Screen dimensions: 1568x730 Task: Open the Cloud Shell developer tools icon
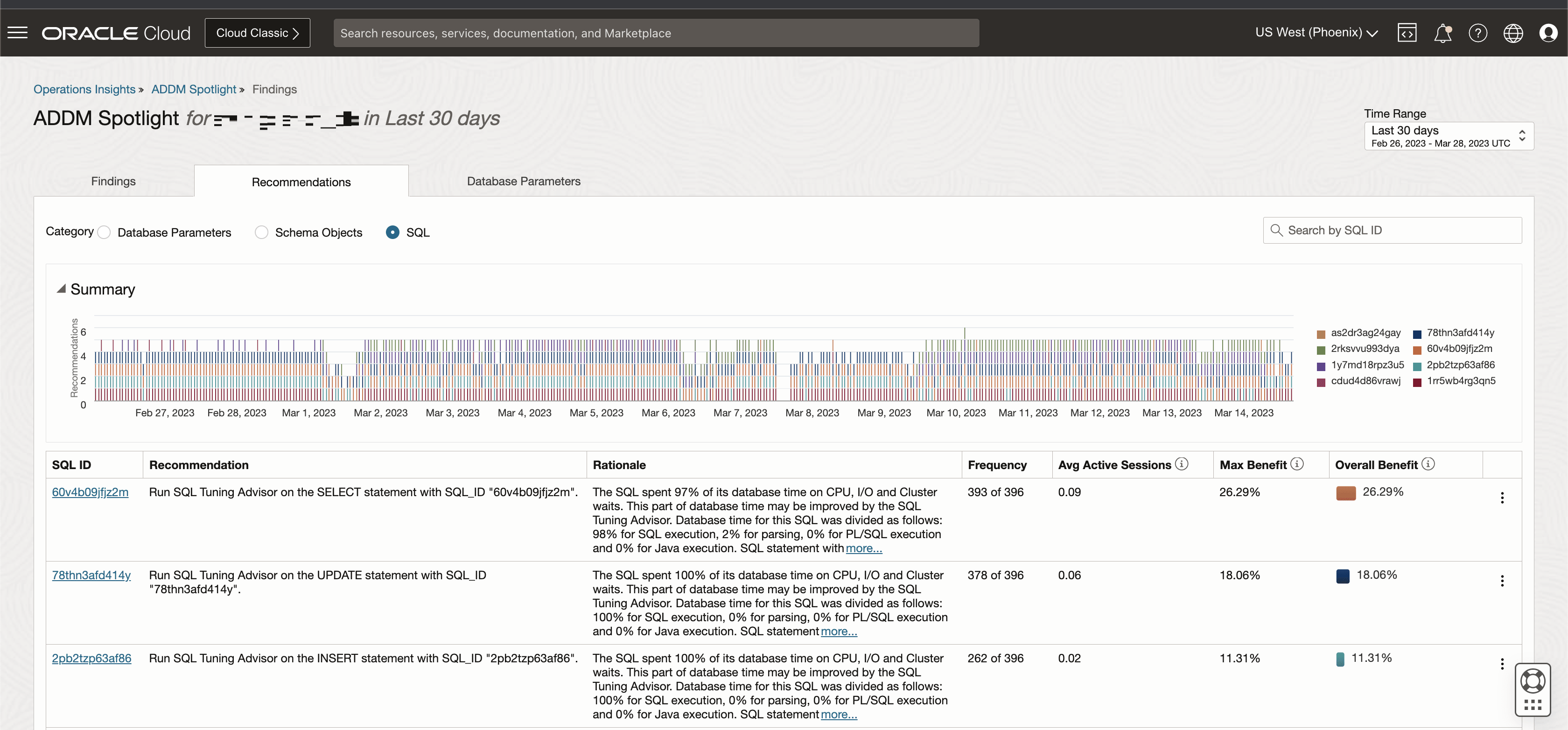[x=1408, y=33]
